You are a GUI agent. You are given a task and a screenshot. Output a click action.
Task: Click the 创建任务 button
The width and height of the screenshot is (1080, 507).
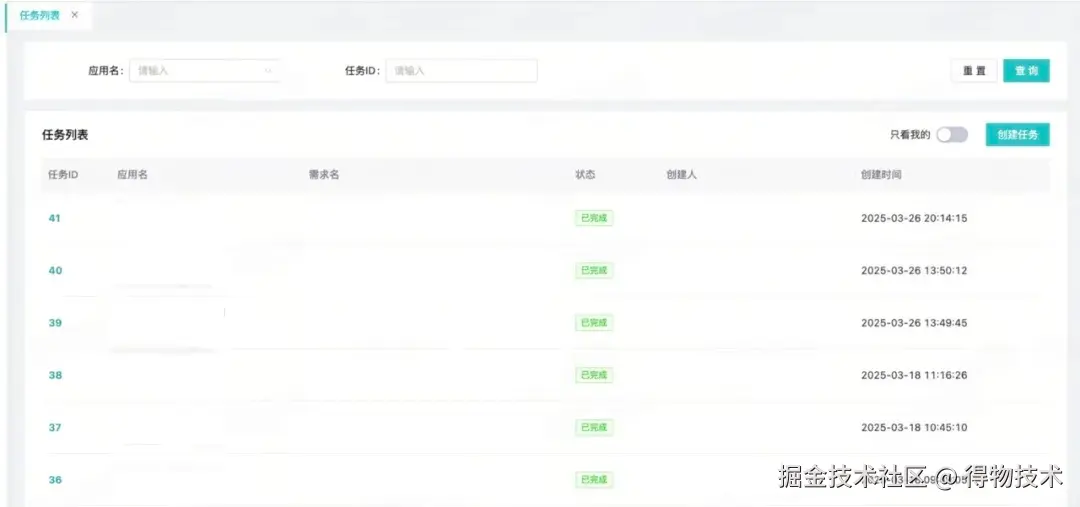pyautogui.click(x=1017, y=135)
